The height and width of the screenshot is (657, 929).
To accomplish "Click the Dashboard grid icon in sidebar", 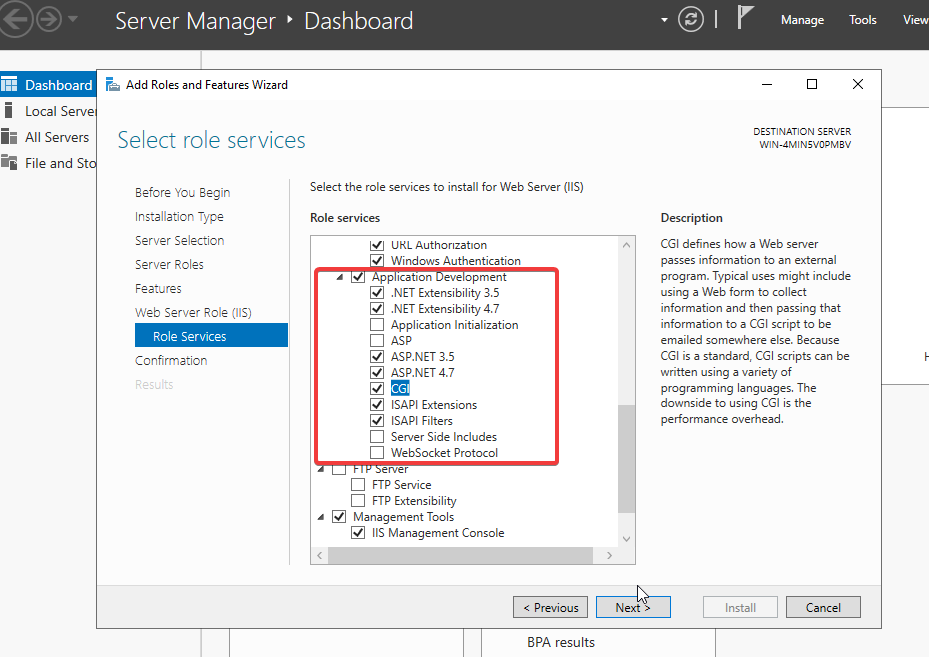I will point(9,84).
